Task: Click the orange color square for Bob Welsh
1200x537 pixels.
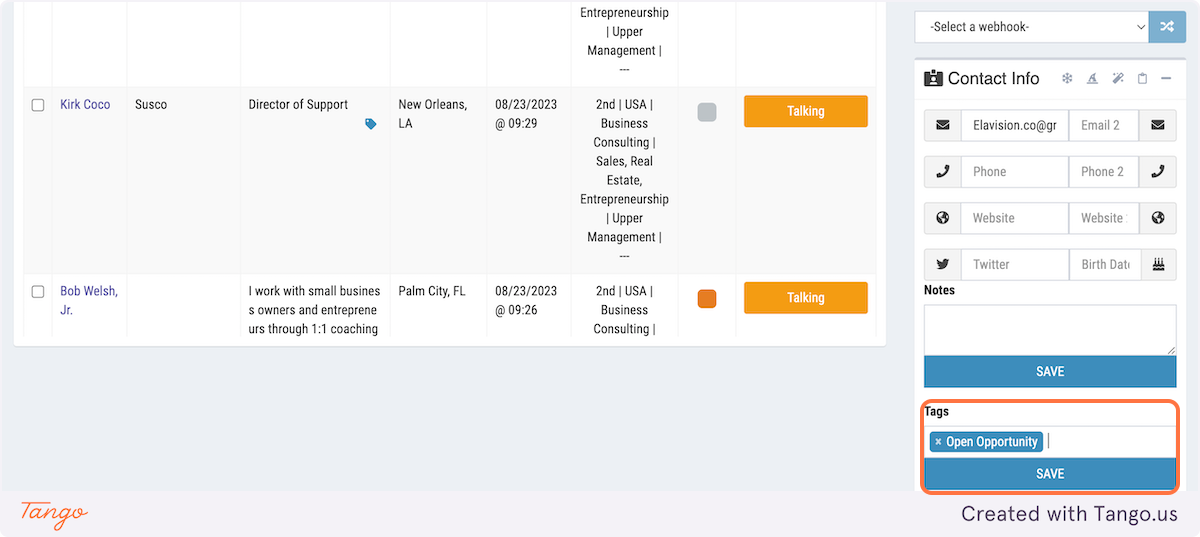Action: (707, 298)
